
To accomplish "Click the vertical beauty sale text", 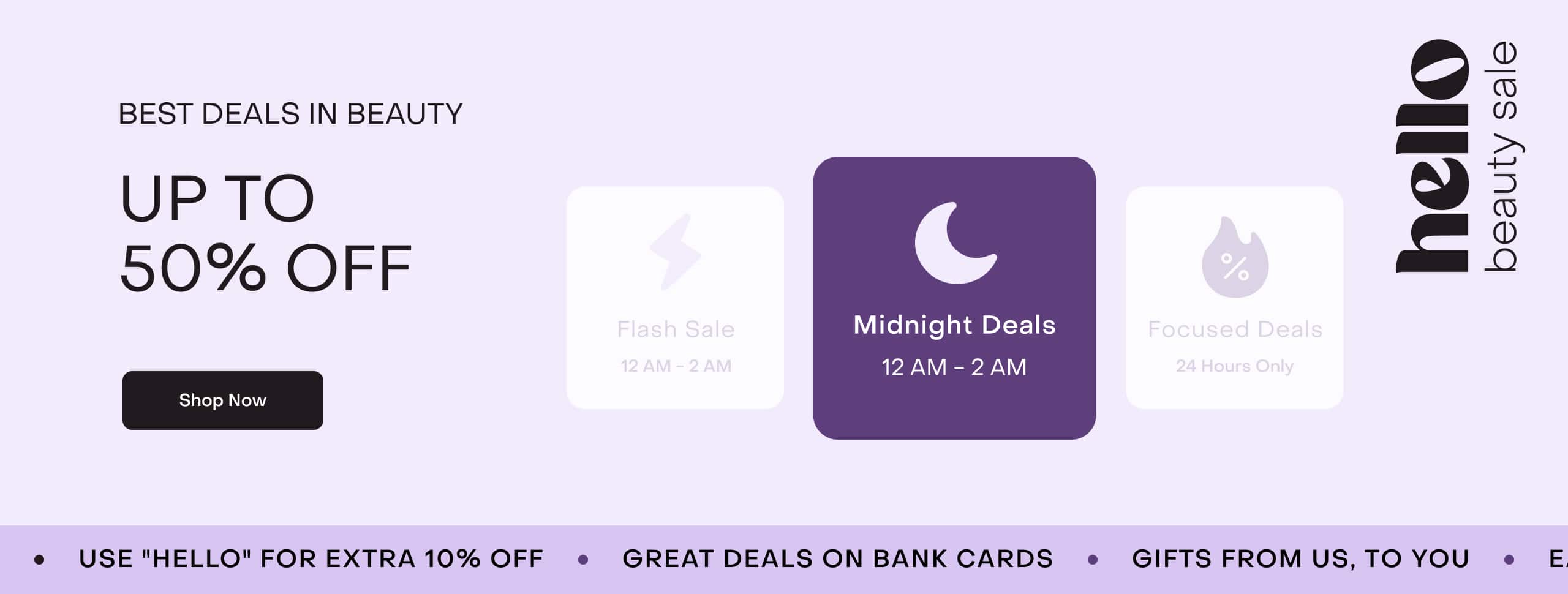I will tap(1502, 156).
